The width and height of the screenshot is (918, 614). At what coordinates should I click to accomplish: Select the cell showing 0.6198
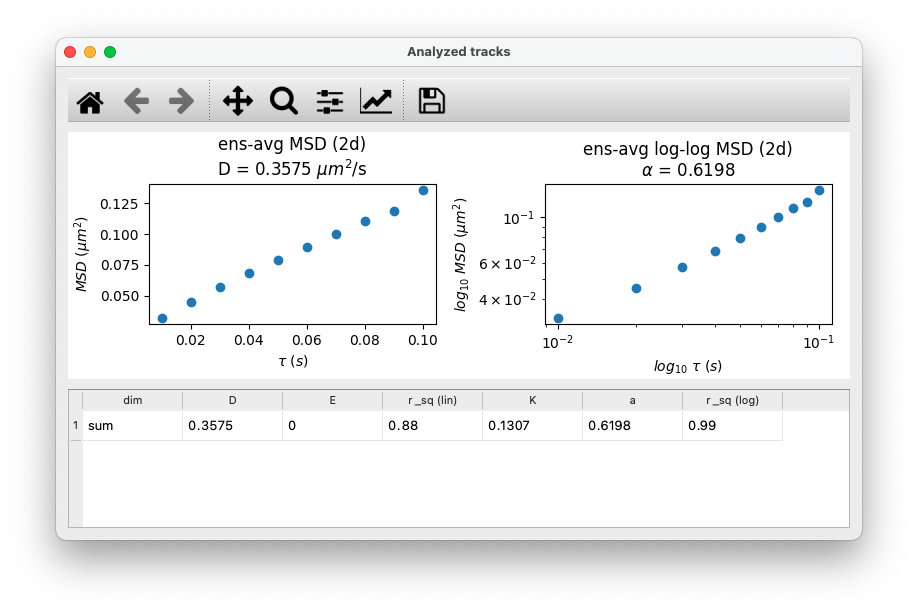(632, 426)
